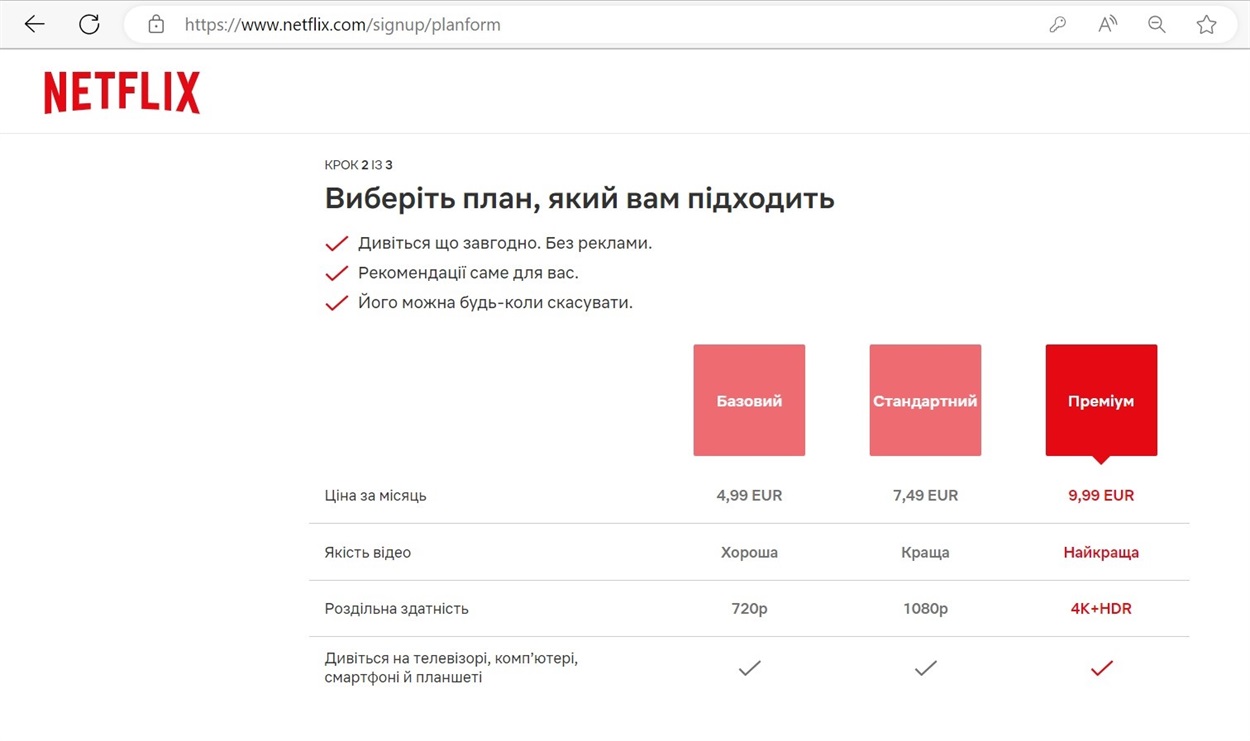The height and width of the screenshot is (741, 1250).
Task: Click the 'Роздільна здатність' row label
Action: coord(396,608)
